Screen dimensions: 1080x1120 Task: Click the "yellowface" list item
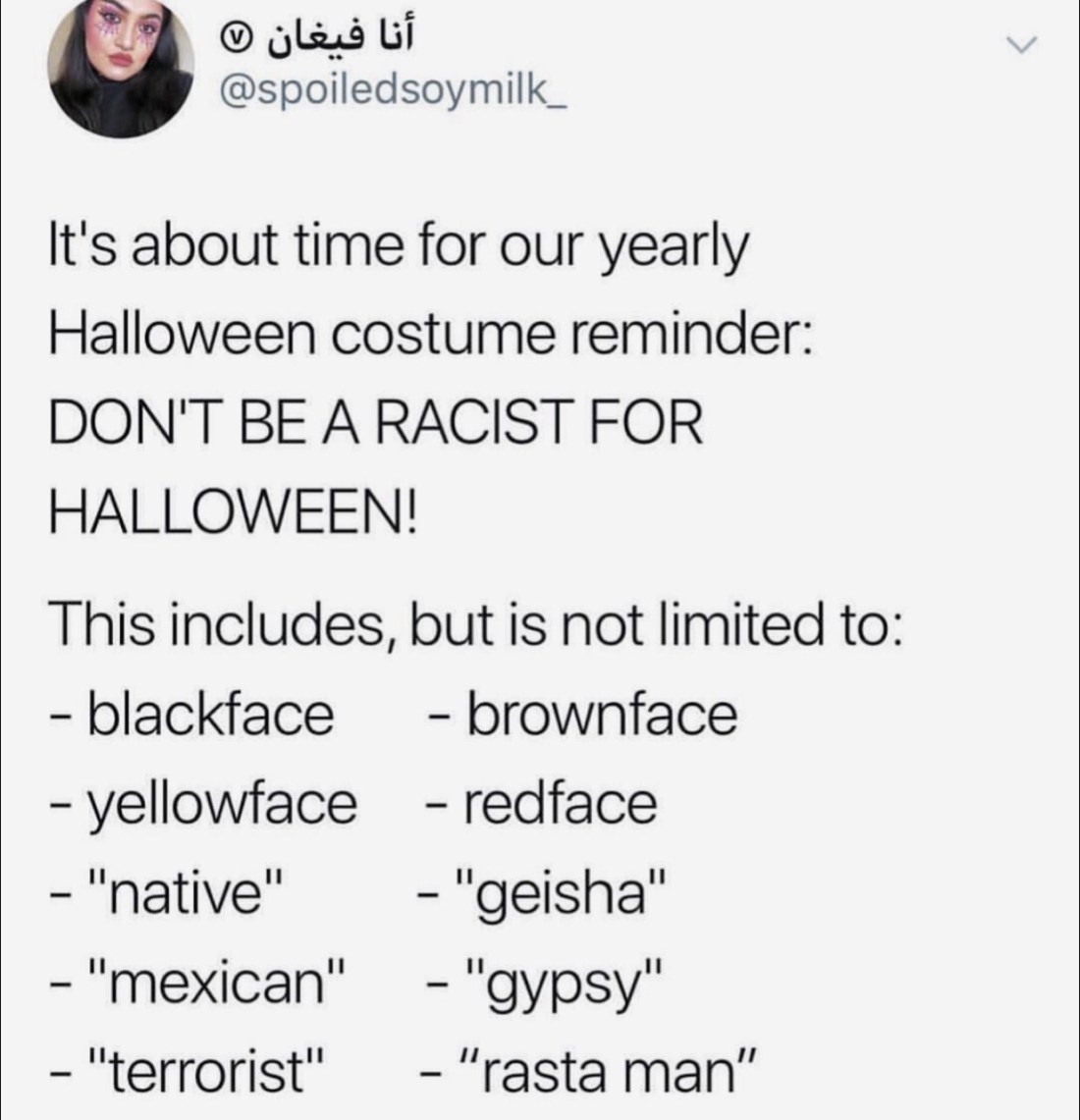click(222, 803)
